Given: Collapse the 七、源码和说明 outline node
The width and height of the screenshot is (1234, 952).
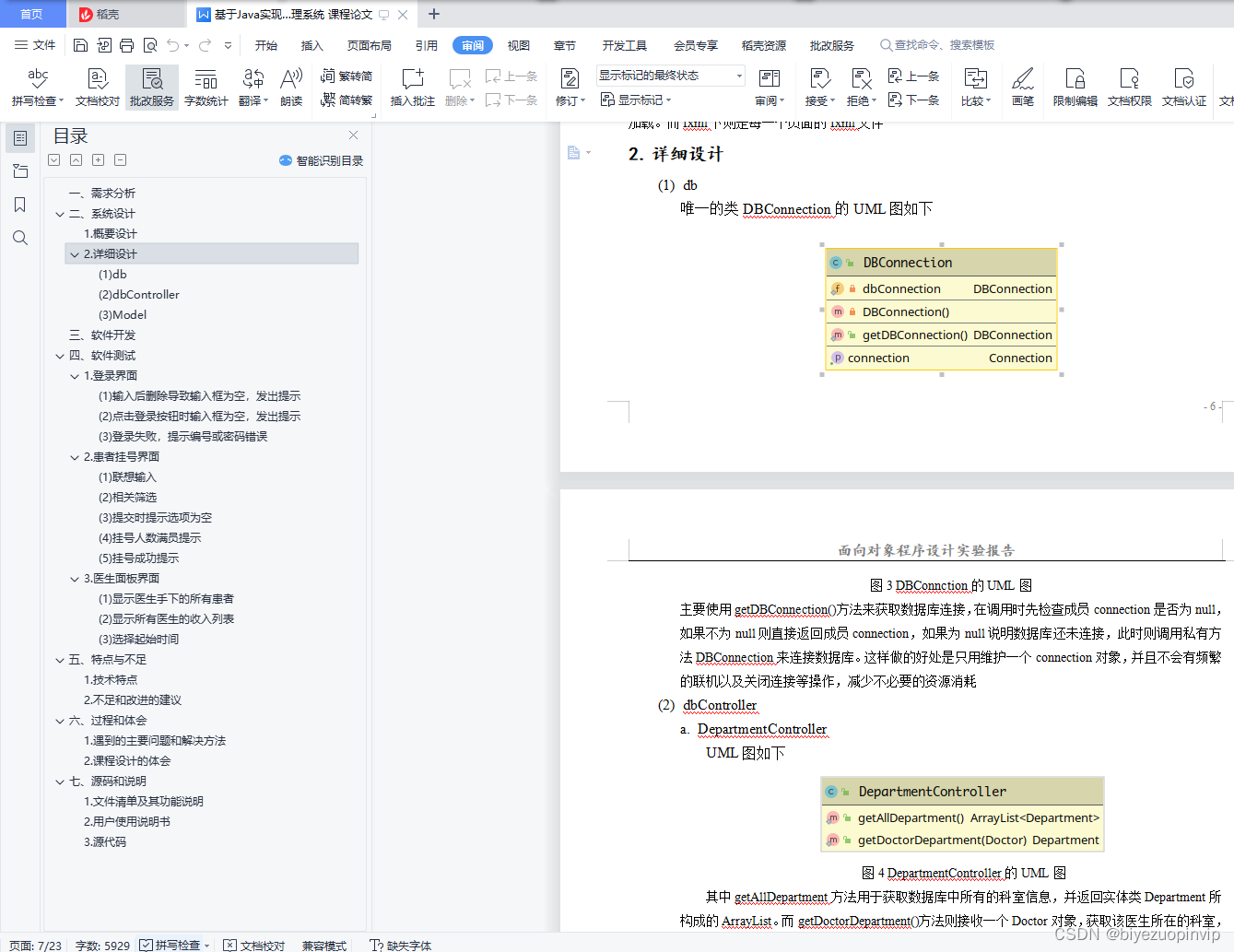Looking at the screenshot, I should [x=60, y=782].
